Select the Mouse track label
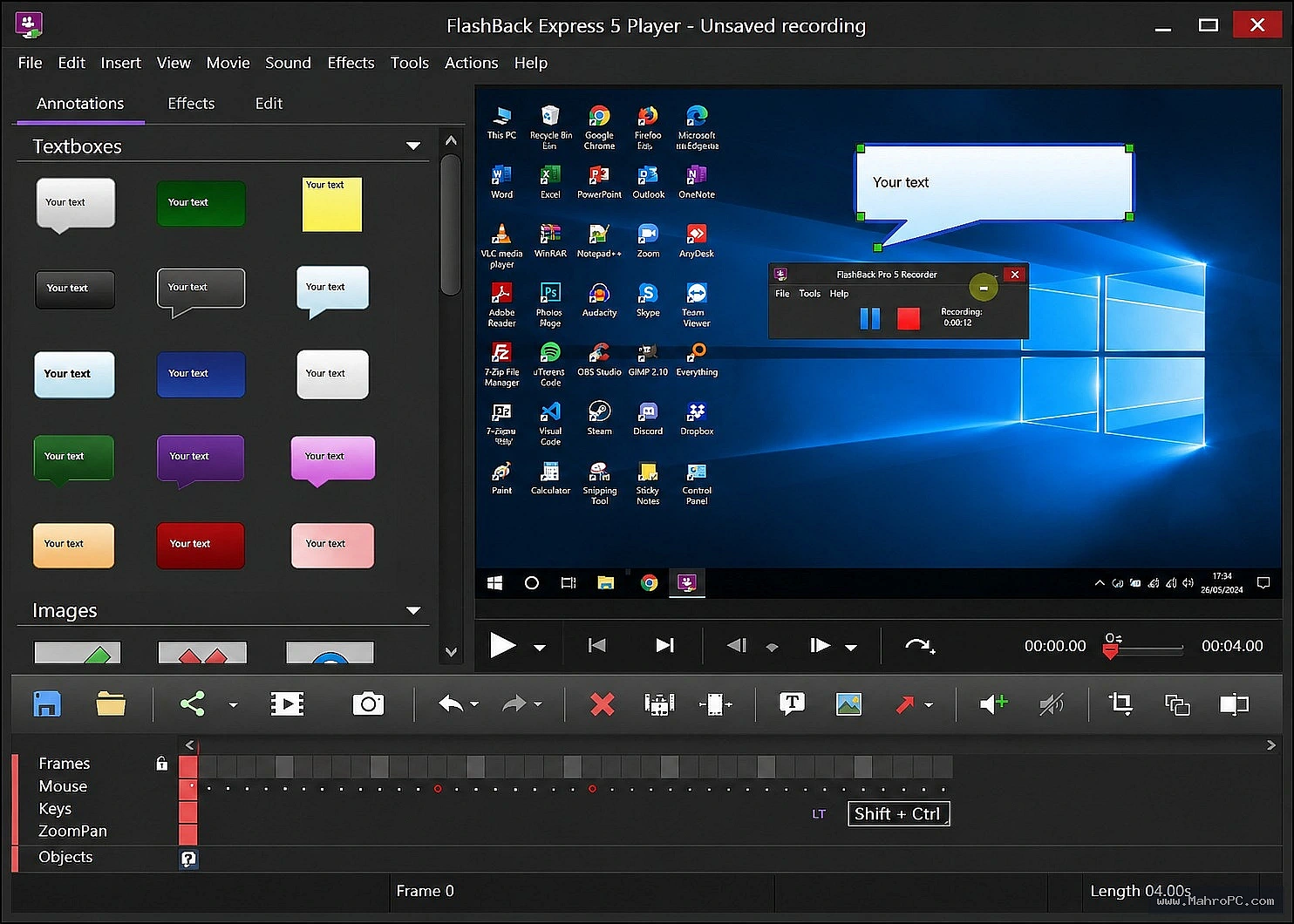The width and height of the screenshot is (1294, 924). pyautogui.click(x=63, y=786)
